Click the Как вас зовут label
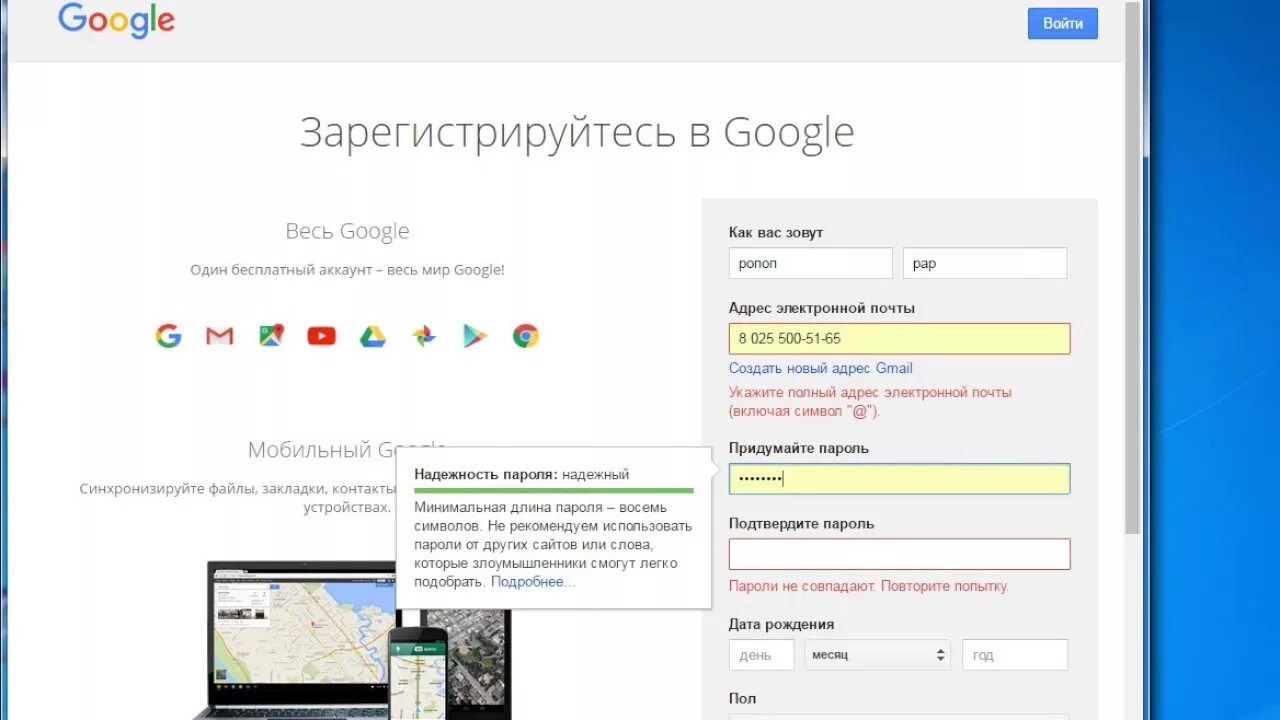 tap(776, 233)
